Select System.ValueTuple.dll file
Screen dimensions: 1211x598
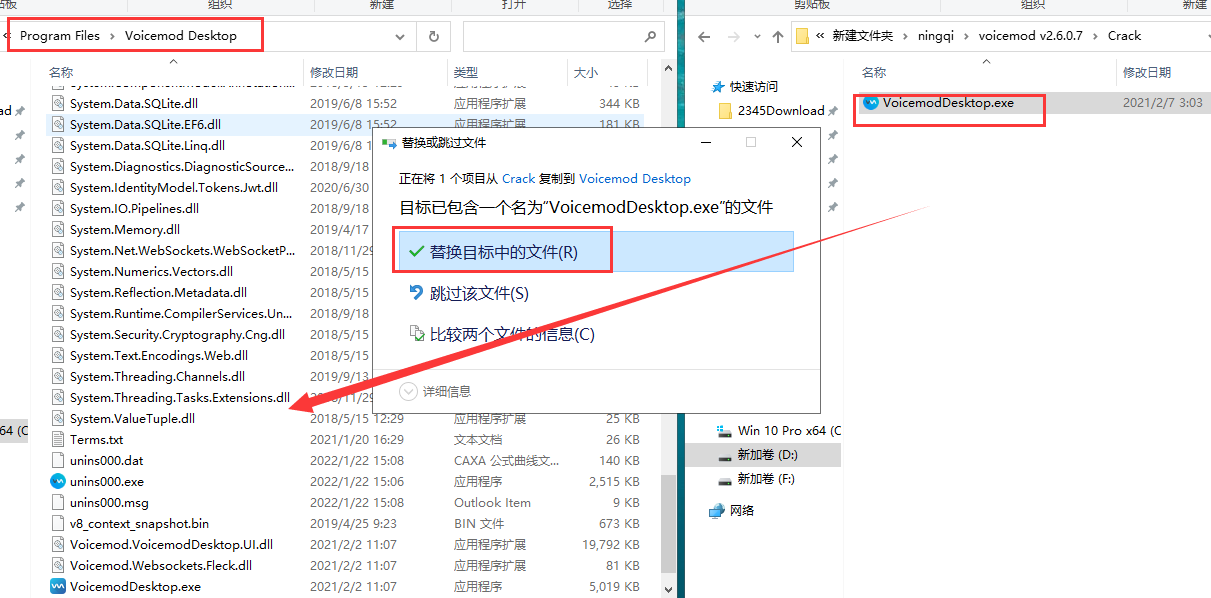point(132,419)
